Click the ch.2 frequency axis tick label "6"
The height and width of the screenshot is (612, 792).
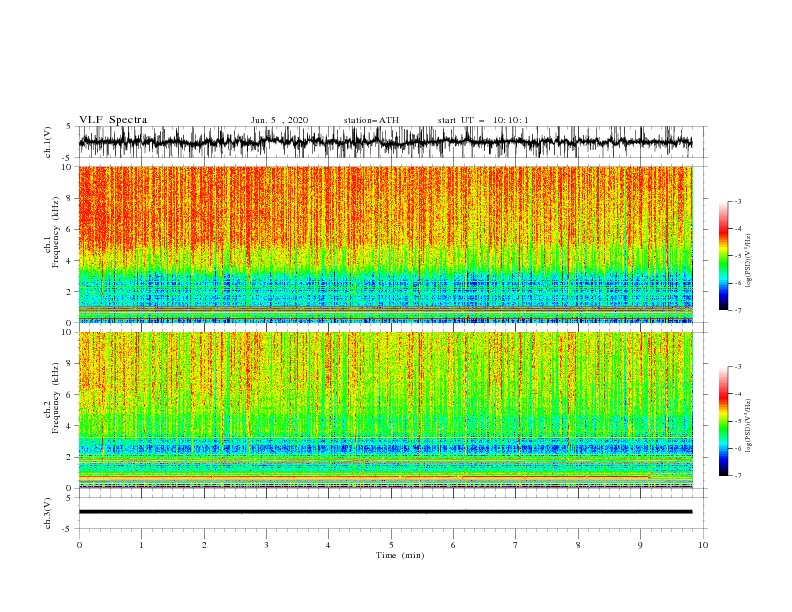(x=70, y=394)
